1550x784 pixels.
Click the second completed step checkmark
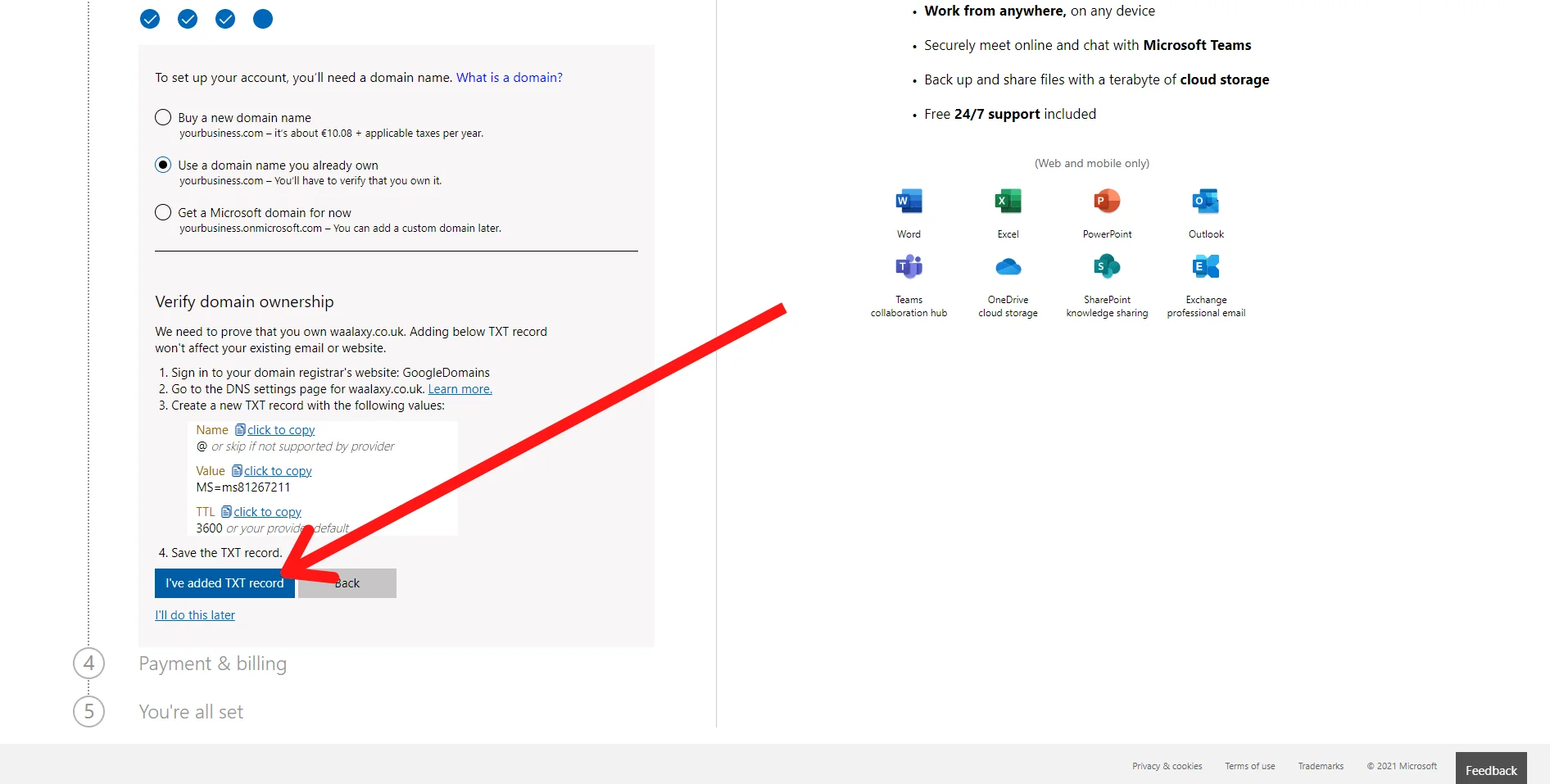[x=188, y=19]
